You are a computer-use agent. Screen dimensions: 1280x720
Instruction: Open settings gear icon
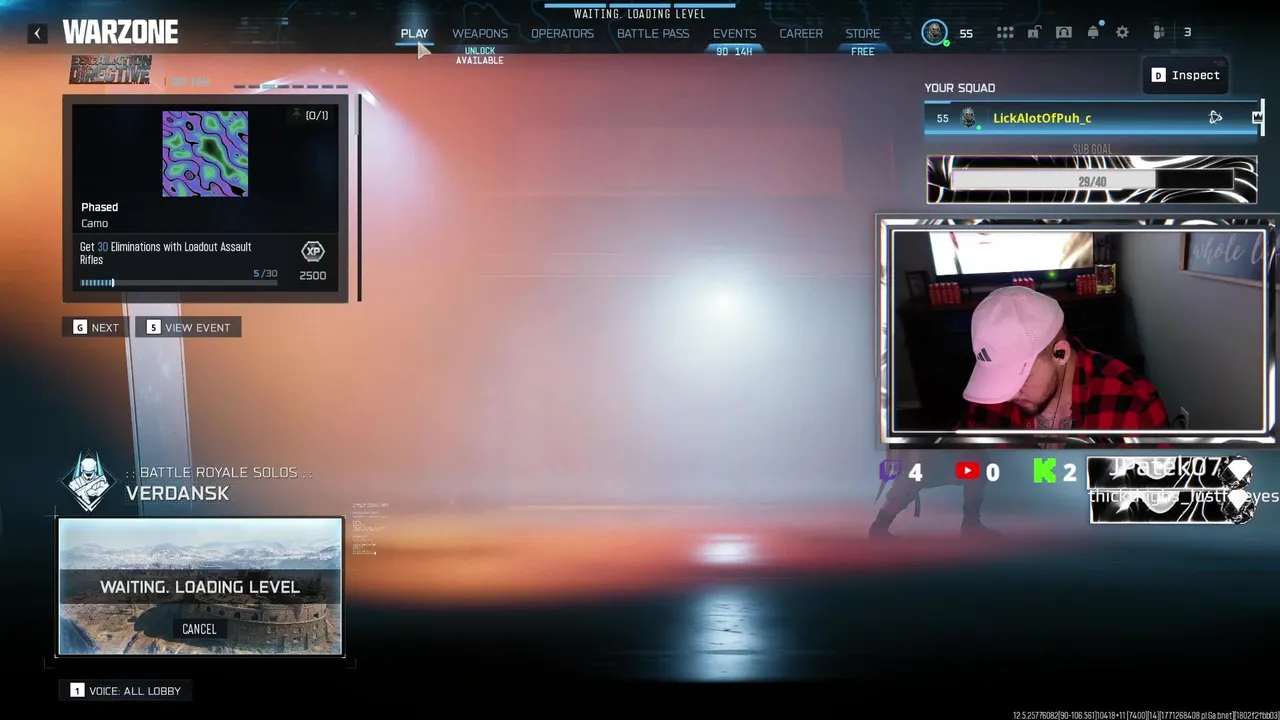point(1122,33)
